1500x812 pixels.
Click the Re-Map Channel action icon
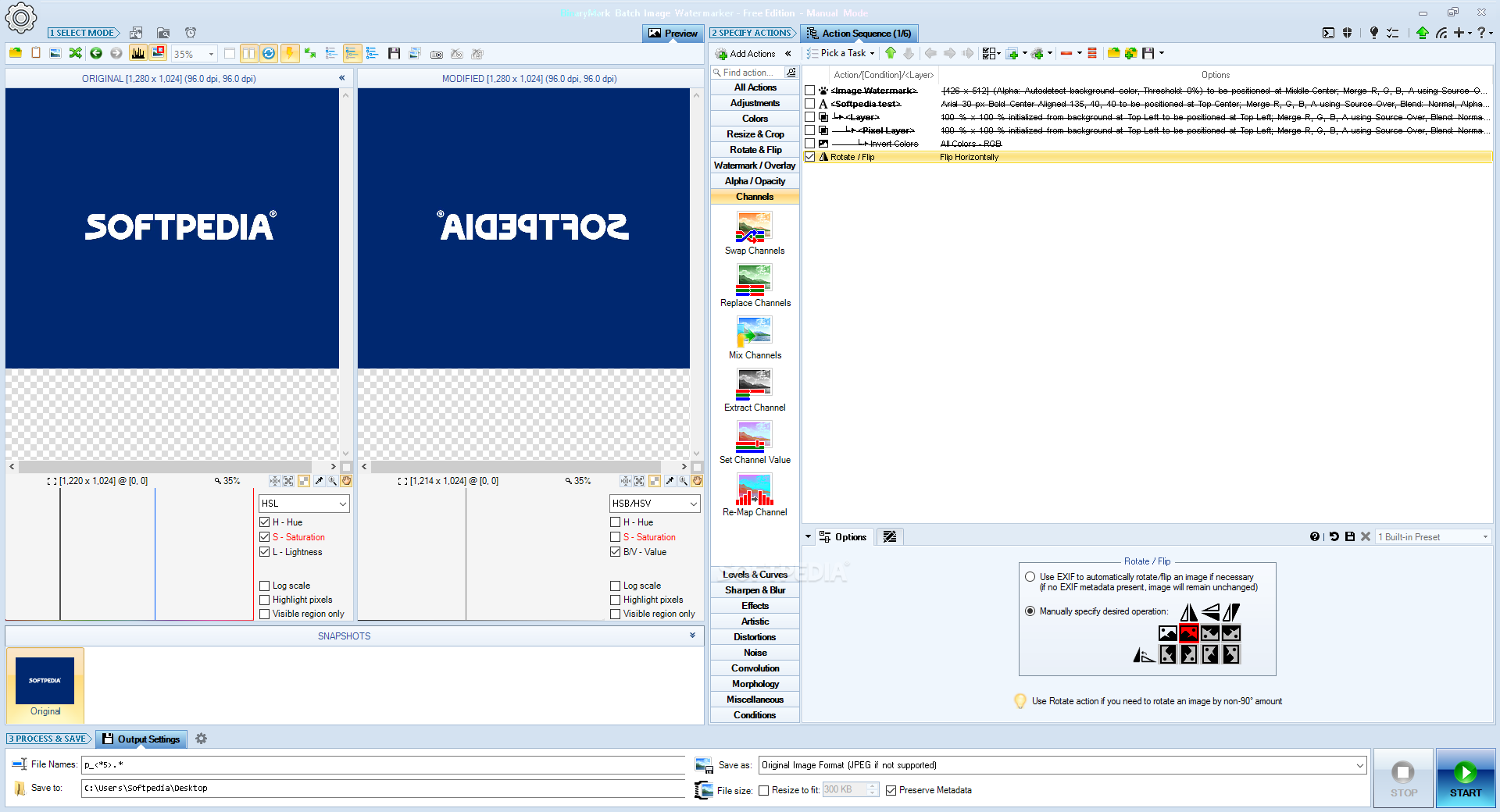click(754, 490)
